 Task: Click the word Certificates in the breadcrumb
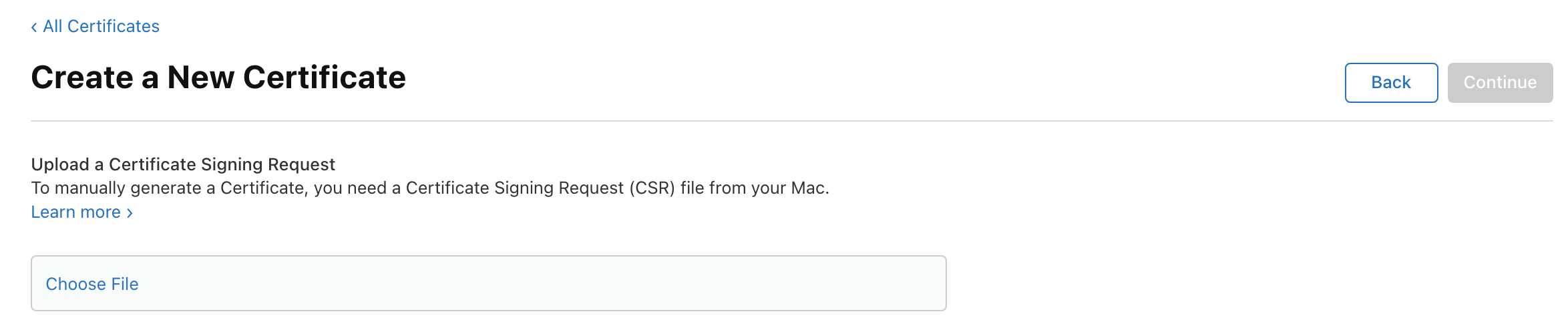tap(114, 27)
